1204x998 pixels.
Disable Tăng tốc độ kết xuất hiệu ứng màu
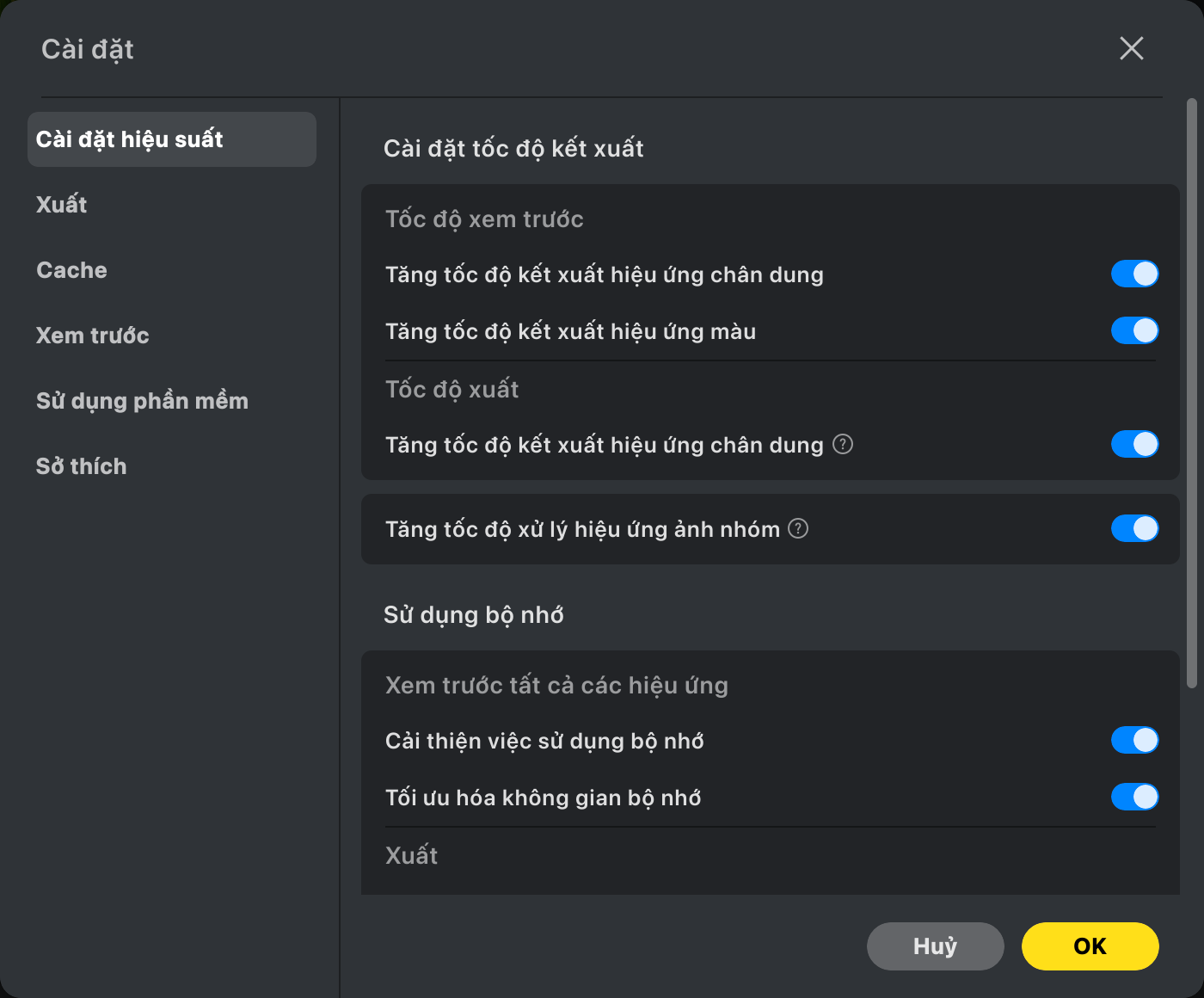pos(1135,330)
